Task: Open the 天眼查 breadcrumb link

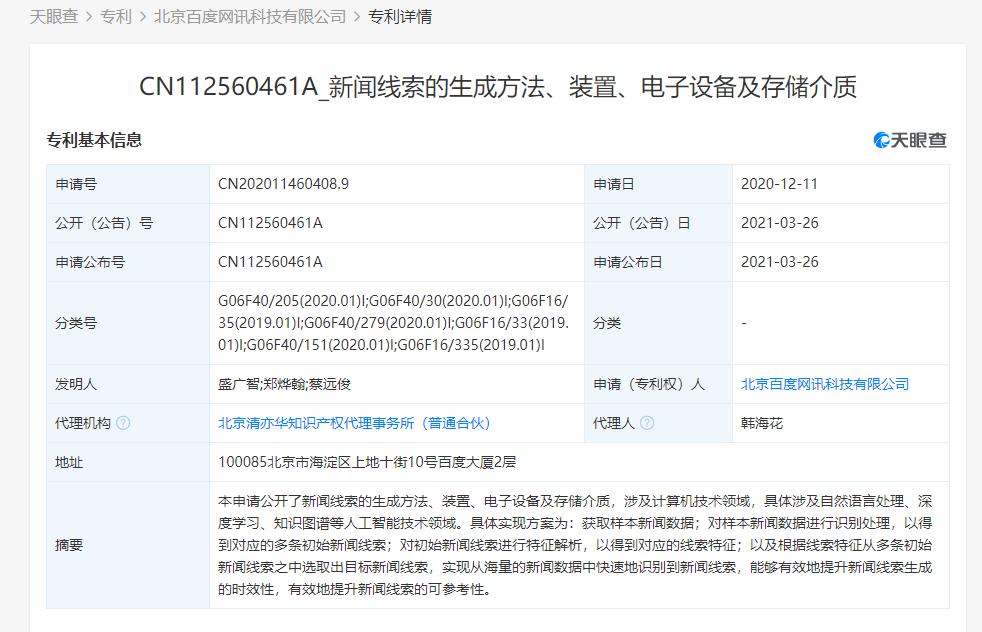Action: [x=54, y=17]
